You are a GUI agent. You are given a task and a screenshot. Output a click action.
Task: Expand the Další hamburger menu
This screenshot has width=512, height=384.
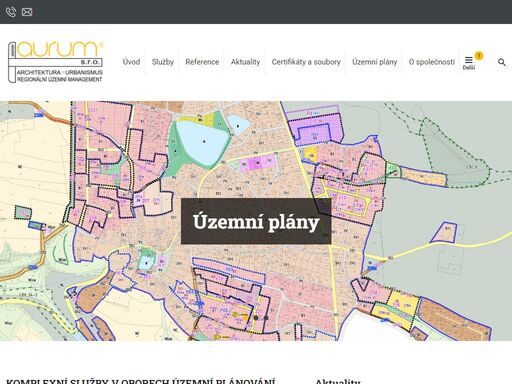469,62
